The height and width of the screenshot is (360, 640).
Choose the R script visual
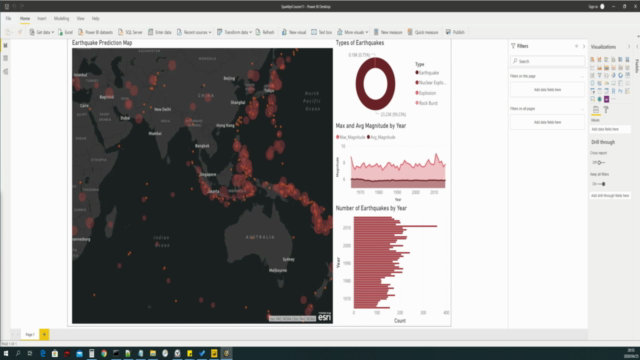[613, 91]
